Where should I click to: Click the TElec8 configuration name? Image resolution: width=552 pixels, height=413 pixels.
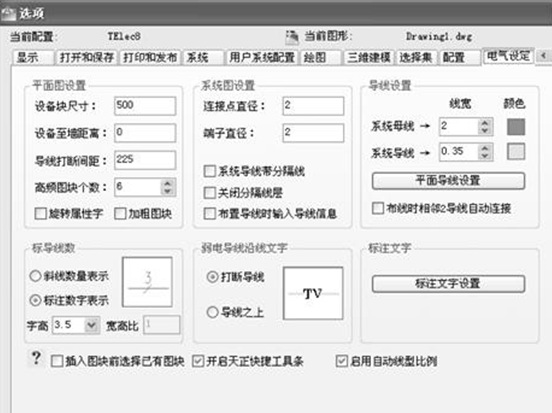point(124,36)
